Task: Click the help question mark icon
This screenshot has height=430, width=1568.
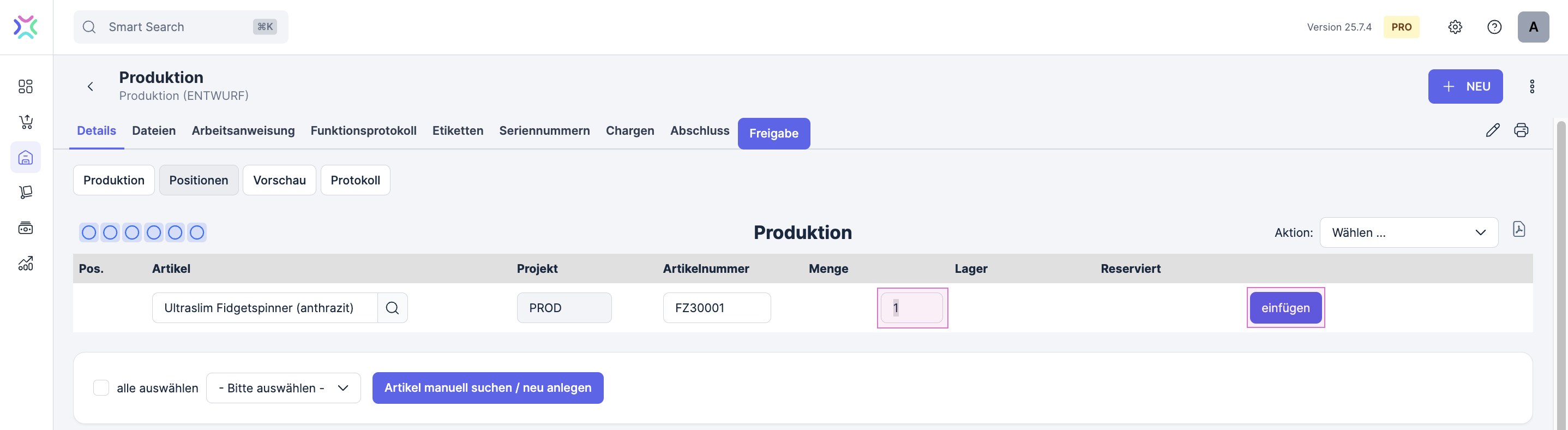Action: point(1494,27)
